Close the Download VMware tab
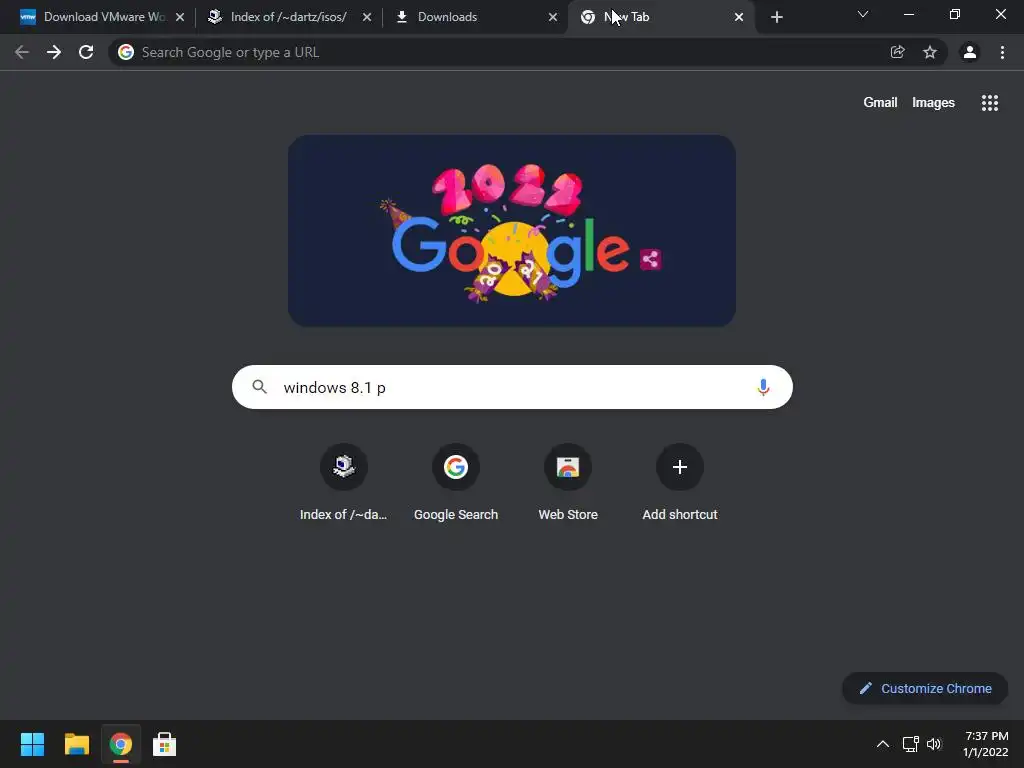Image resolution: width=1024 pixels, height=768 pixels. (x=180, y=17)
